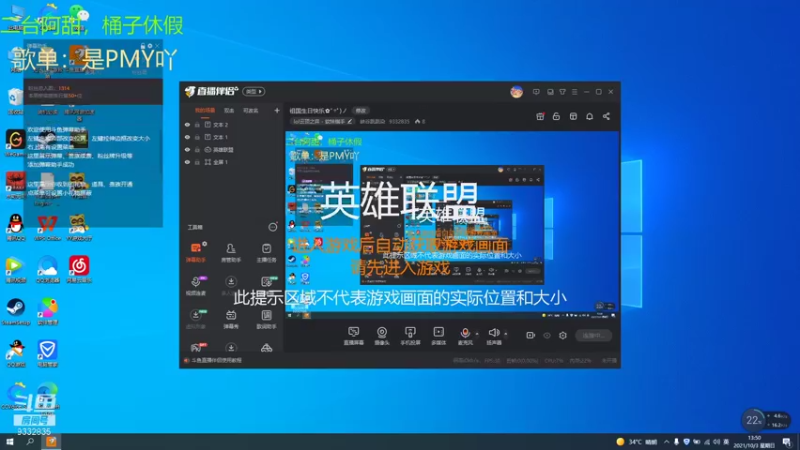Switch to the second scene tab
800x450 pixels.
tap(229, 110)
